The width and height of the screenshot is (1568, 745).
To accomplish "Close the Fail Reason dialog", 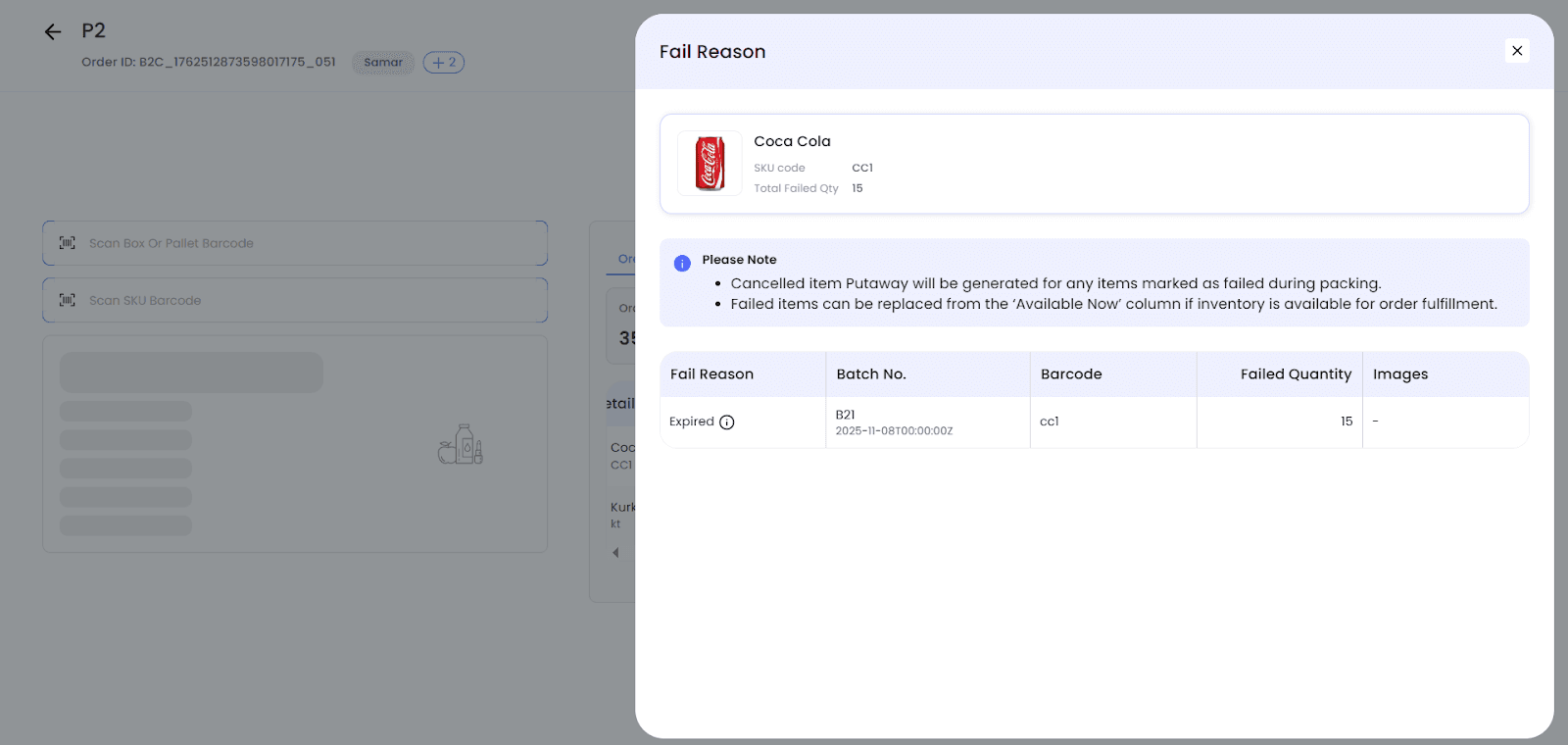I will (1517, 51).
